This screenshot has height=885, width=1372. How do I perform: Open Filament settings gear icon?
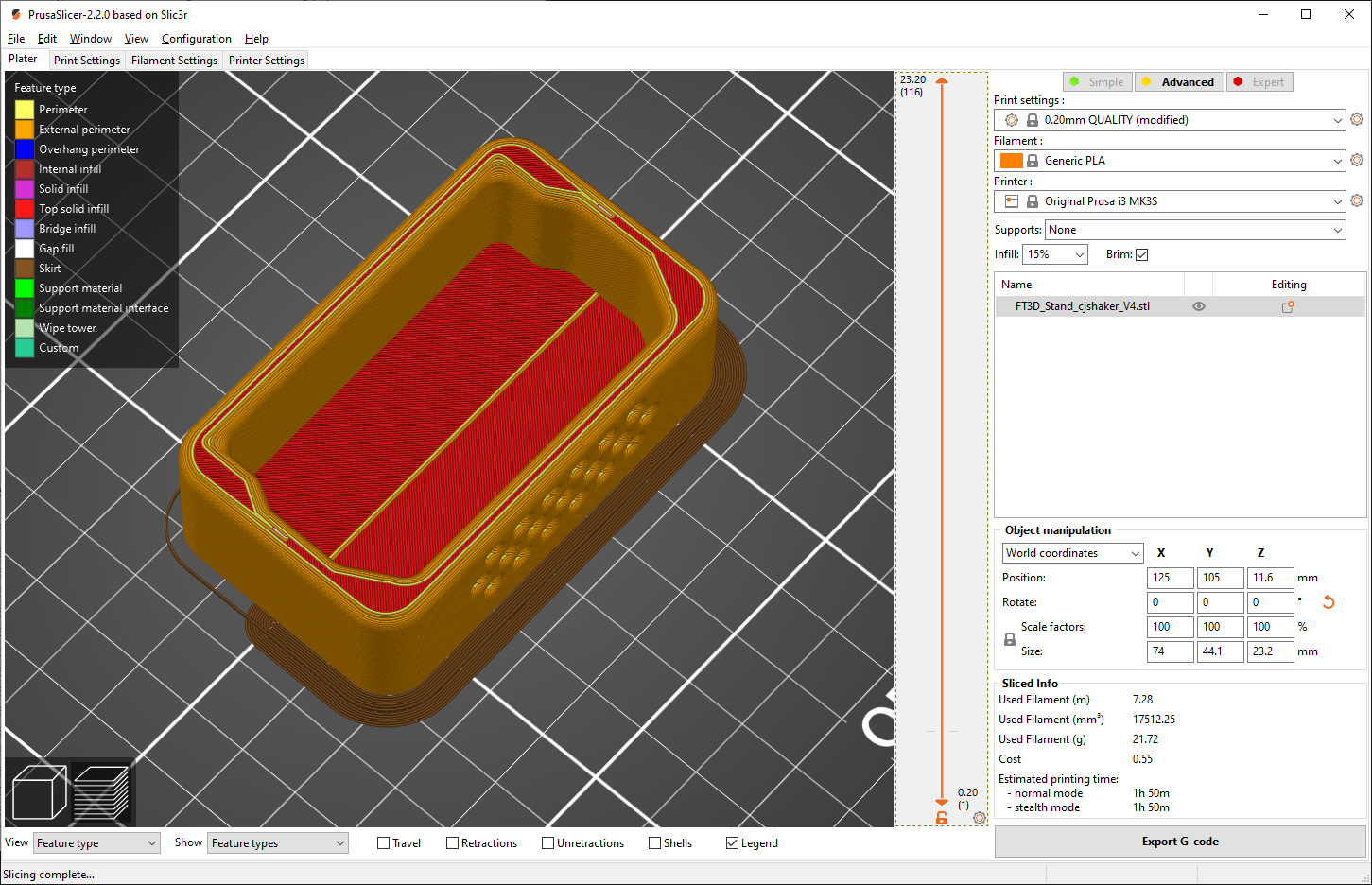pyautogui.click(x=1357, y=160)
